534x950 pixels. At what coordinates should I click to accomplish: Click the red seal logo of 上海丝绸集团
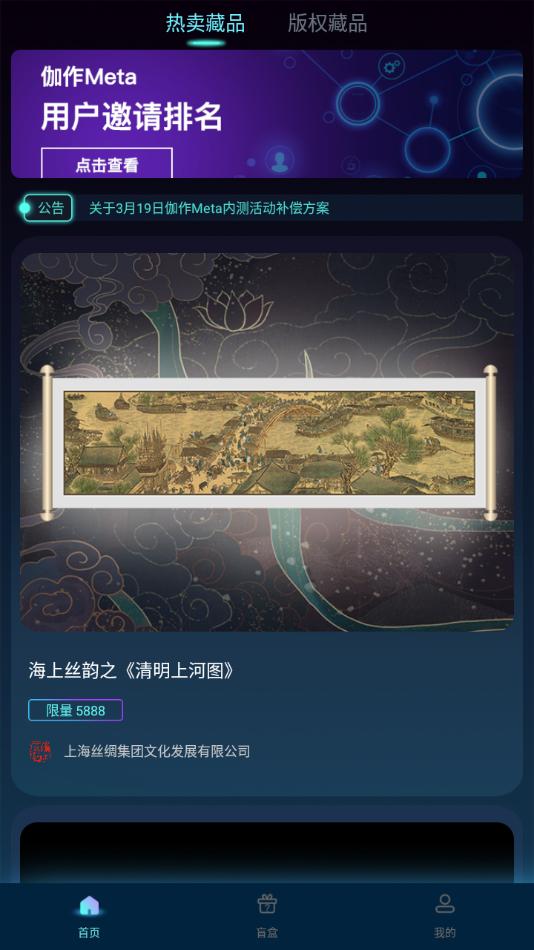pos(41,751)
